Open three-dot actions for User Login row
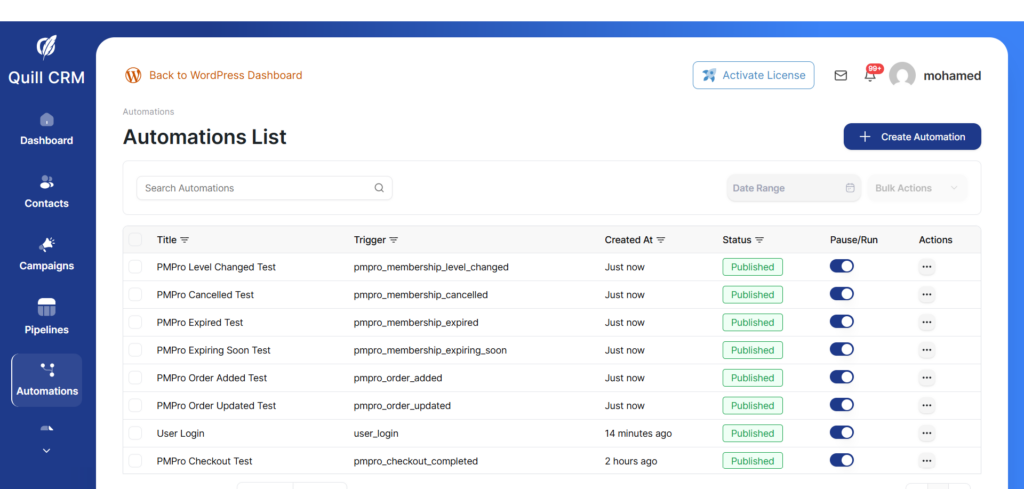Viewport: 1024px width, 489px height. coord(927,433)
